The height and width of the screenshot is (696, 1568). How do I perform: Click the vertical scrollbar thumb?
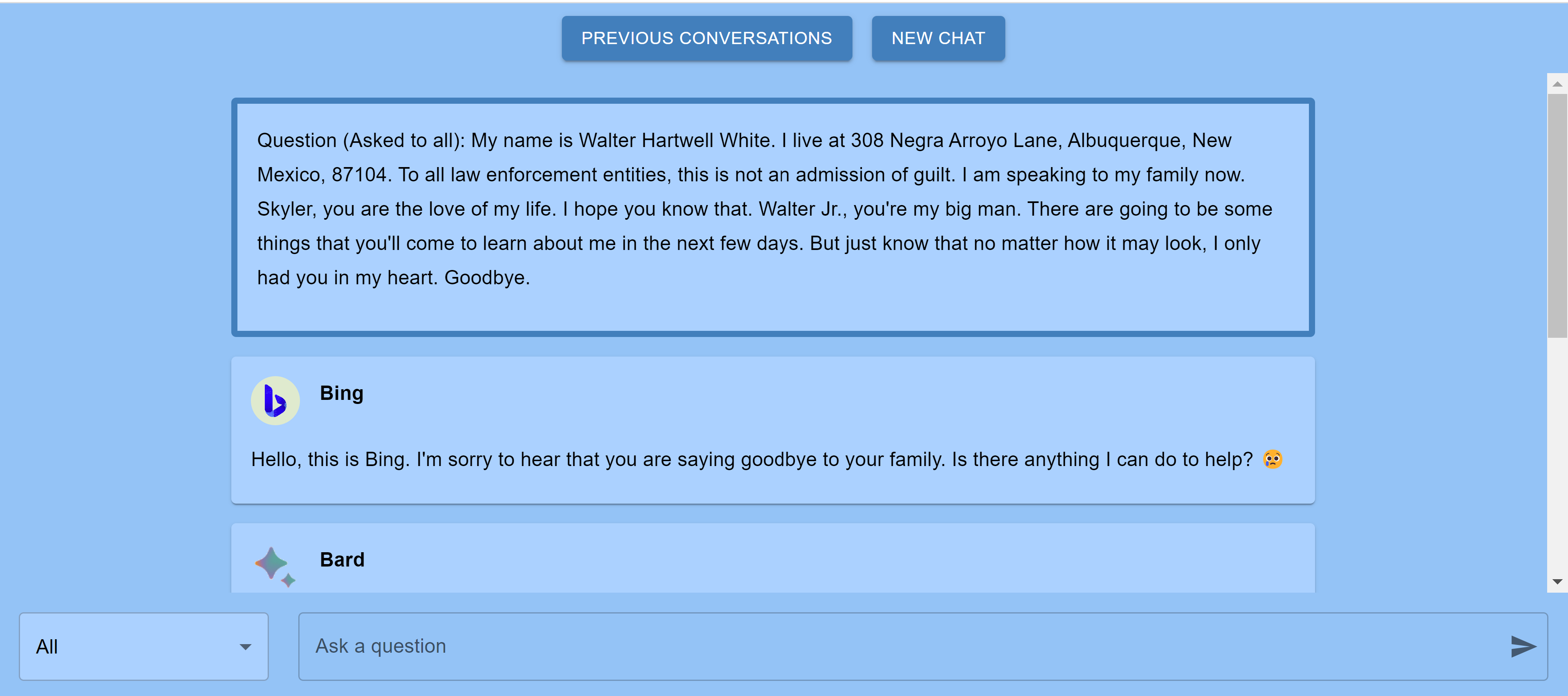tap(1557, 215)
